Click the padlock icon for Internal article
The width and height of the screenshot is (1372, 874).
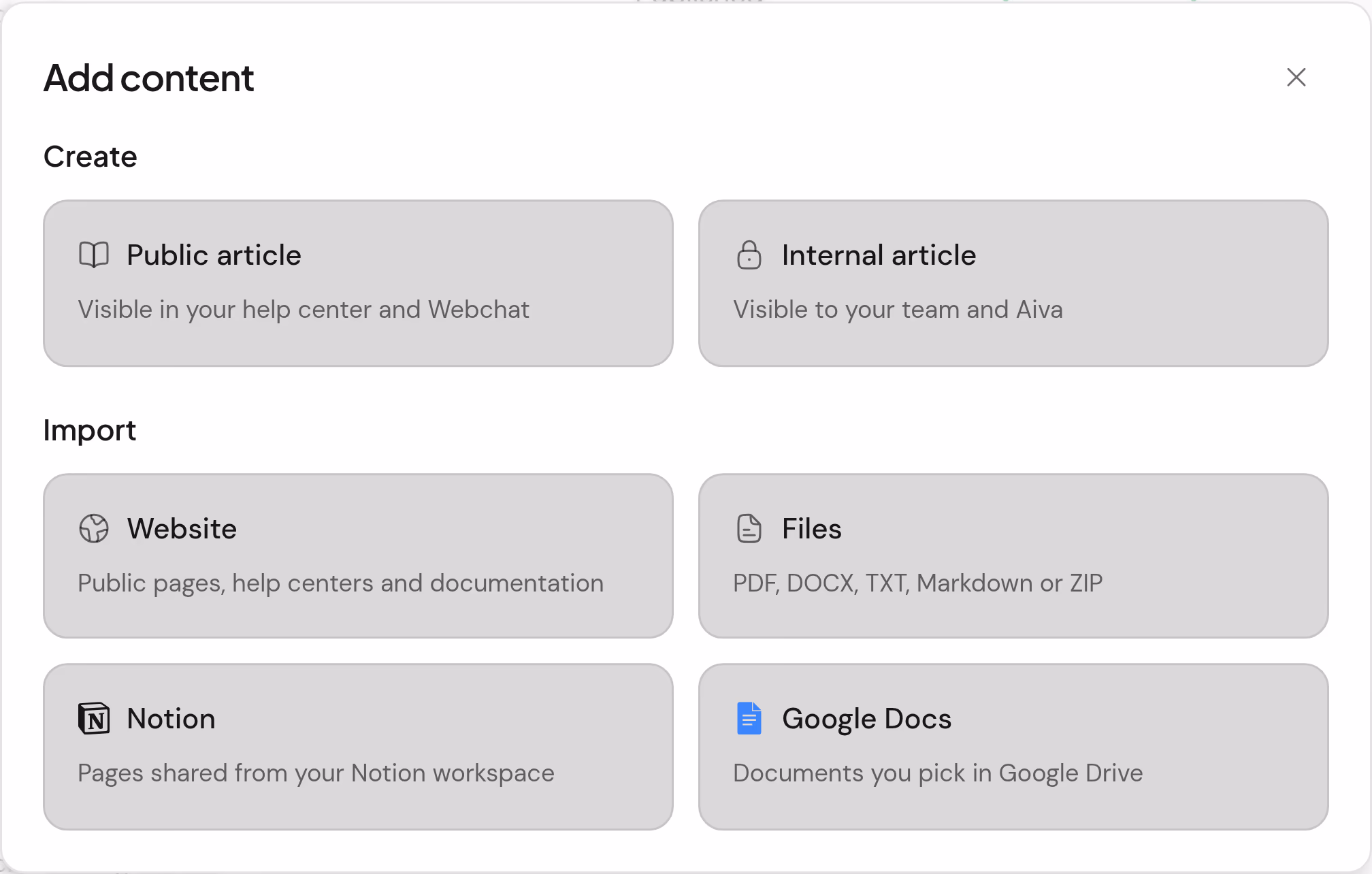[749, 255]
